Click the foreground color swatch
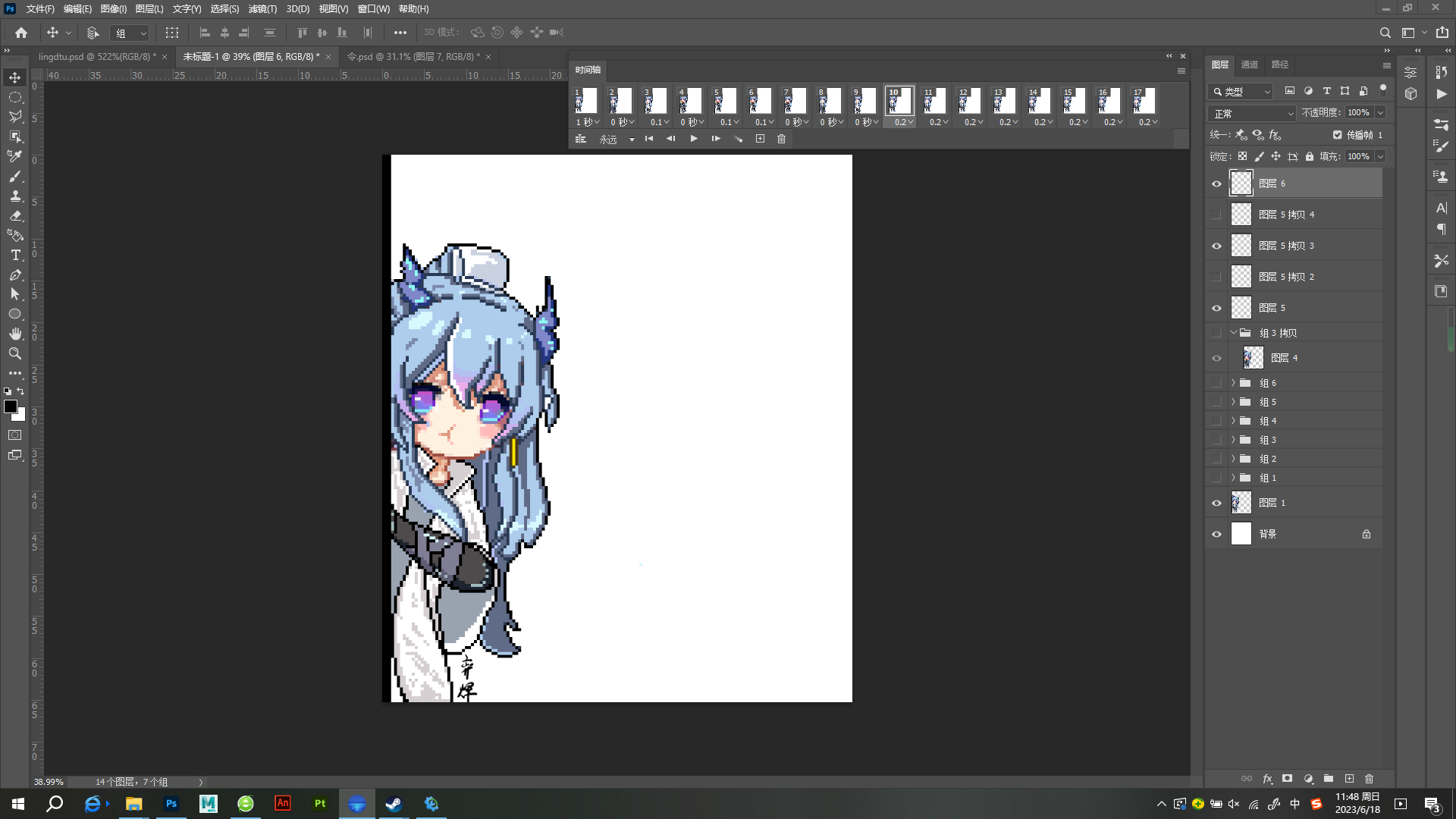The width and height of the screenshot is (1456, 819). click(11, 406)
